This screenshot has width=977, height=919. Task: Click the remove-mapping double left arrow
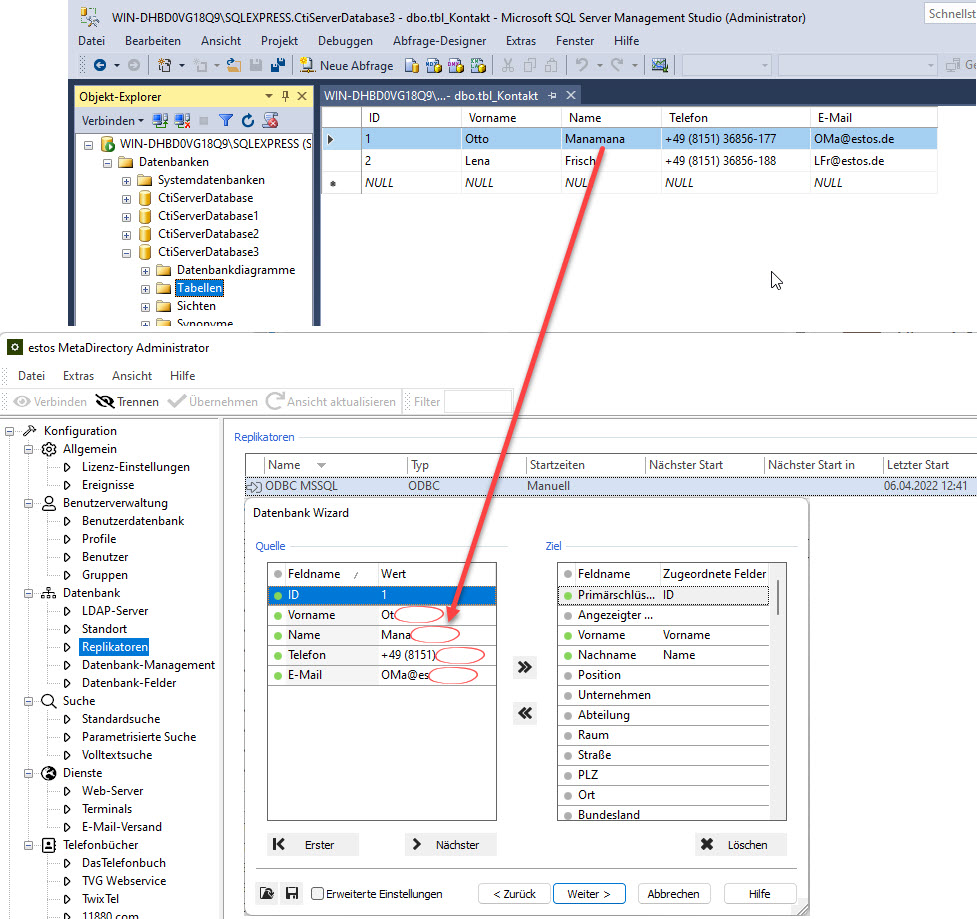(525, 713)
